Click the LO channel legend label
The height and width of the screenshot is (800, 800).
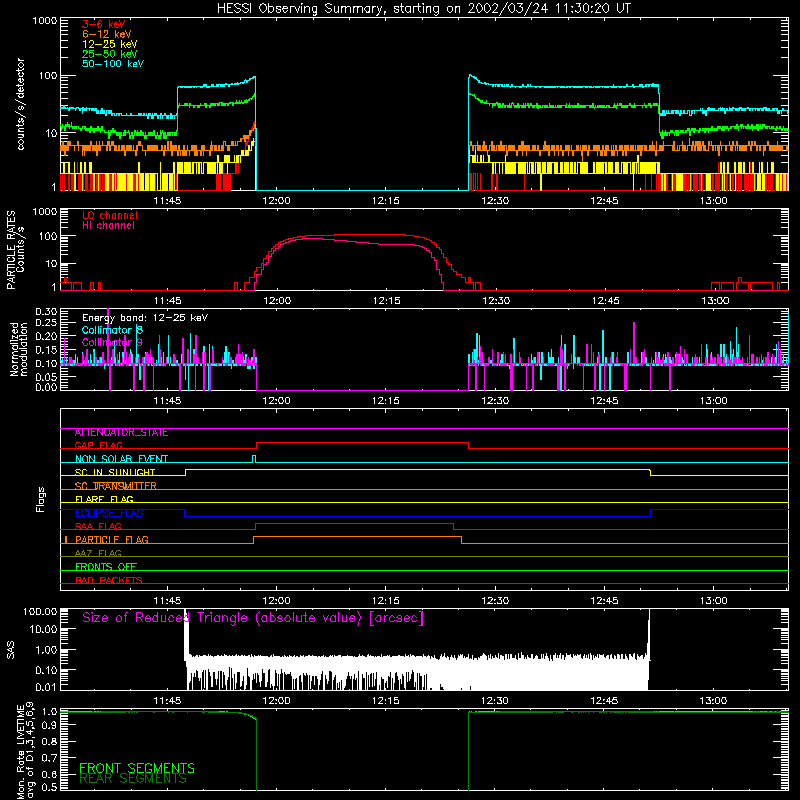pyautogui.click(x=110, y=215)
